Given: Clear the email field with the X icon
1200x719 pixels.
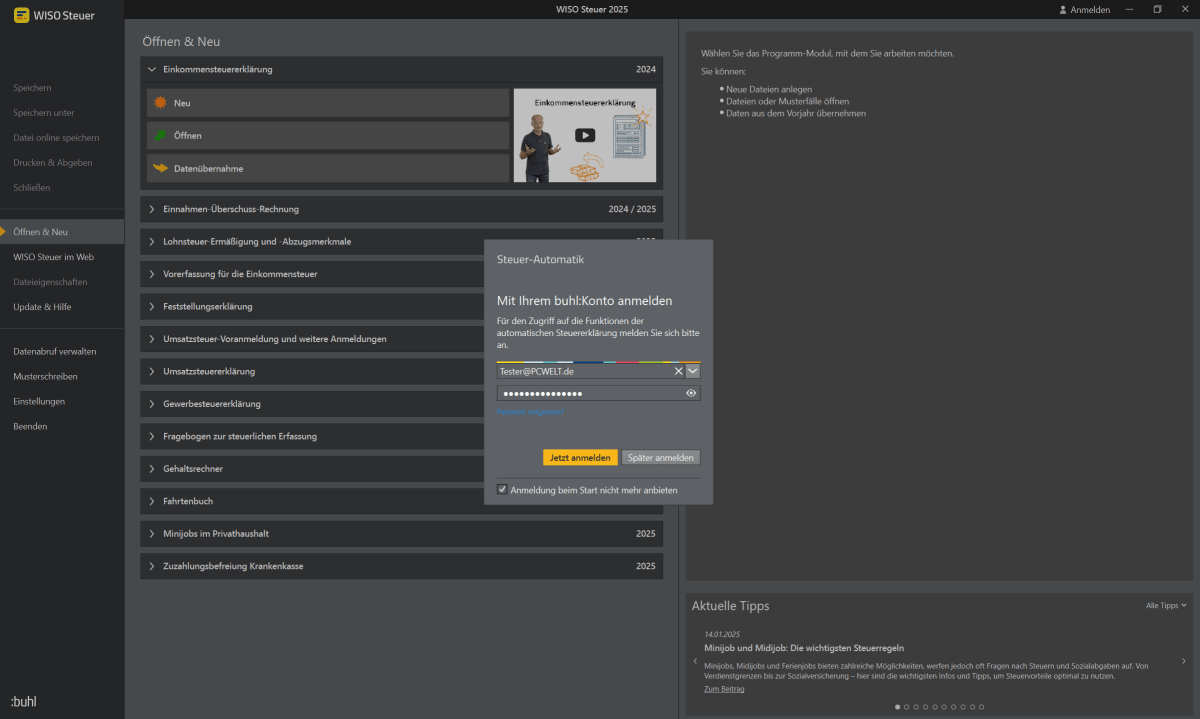Looking at the screenshot, I should coord(678,371).
